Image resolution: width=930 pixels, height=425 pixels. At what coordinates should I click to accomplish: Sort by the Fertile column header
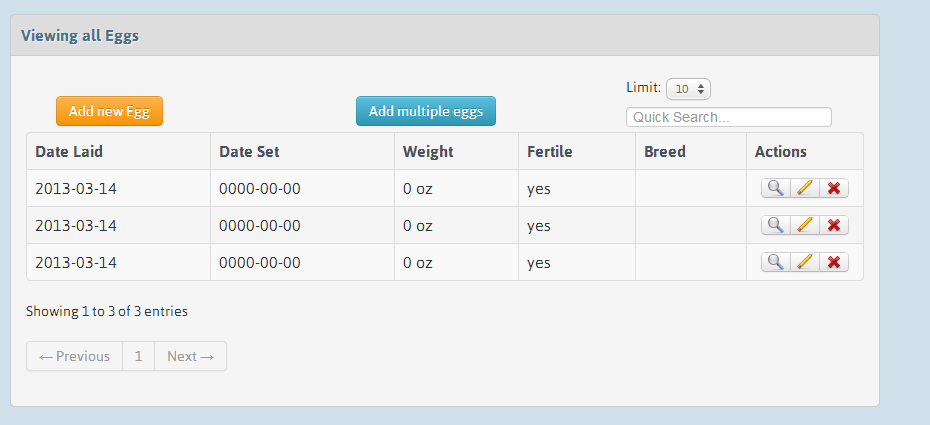point(550,152)
